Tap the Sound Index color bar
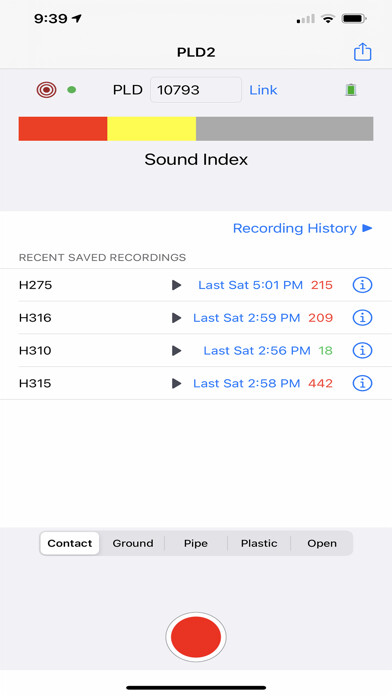The image size is (392, 696). pyautogui.click(x=196, y=129)
